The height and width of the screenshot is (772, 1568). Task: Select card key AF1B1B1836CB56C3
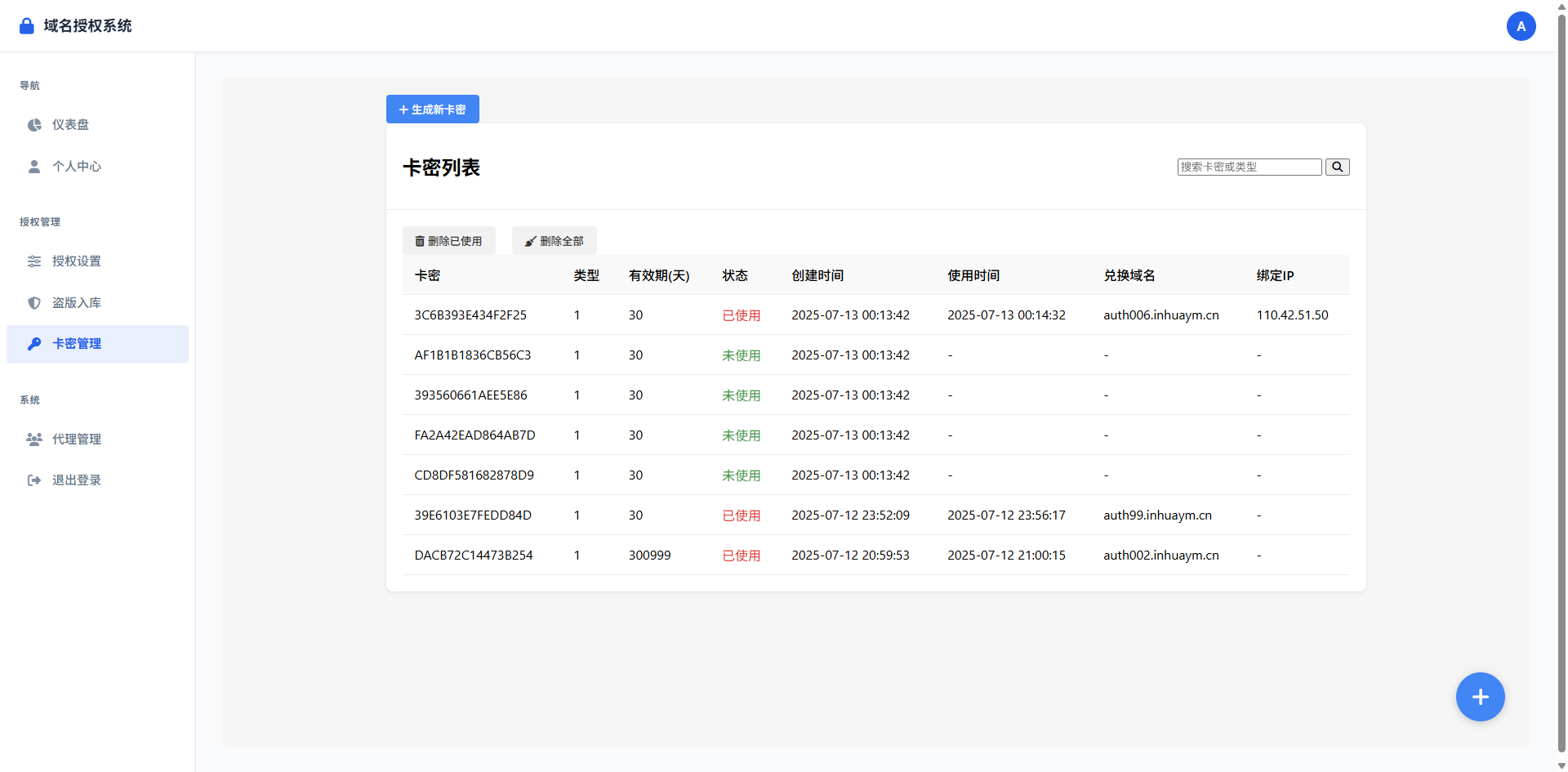(x=473, y=355)
